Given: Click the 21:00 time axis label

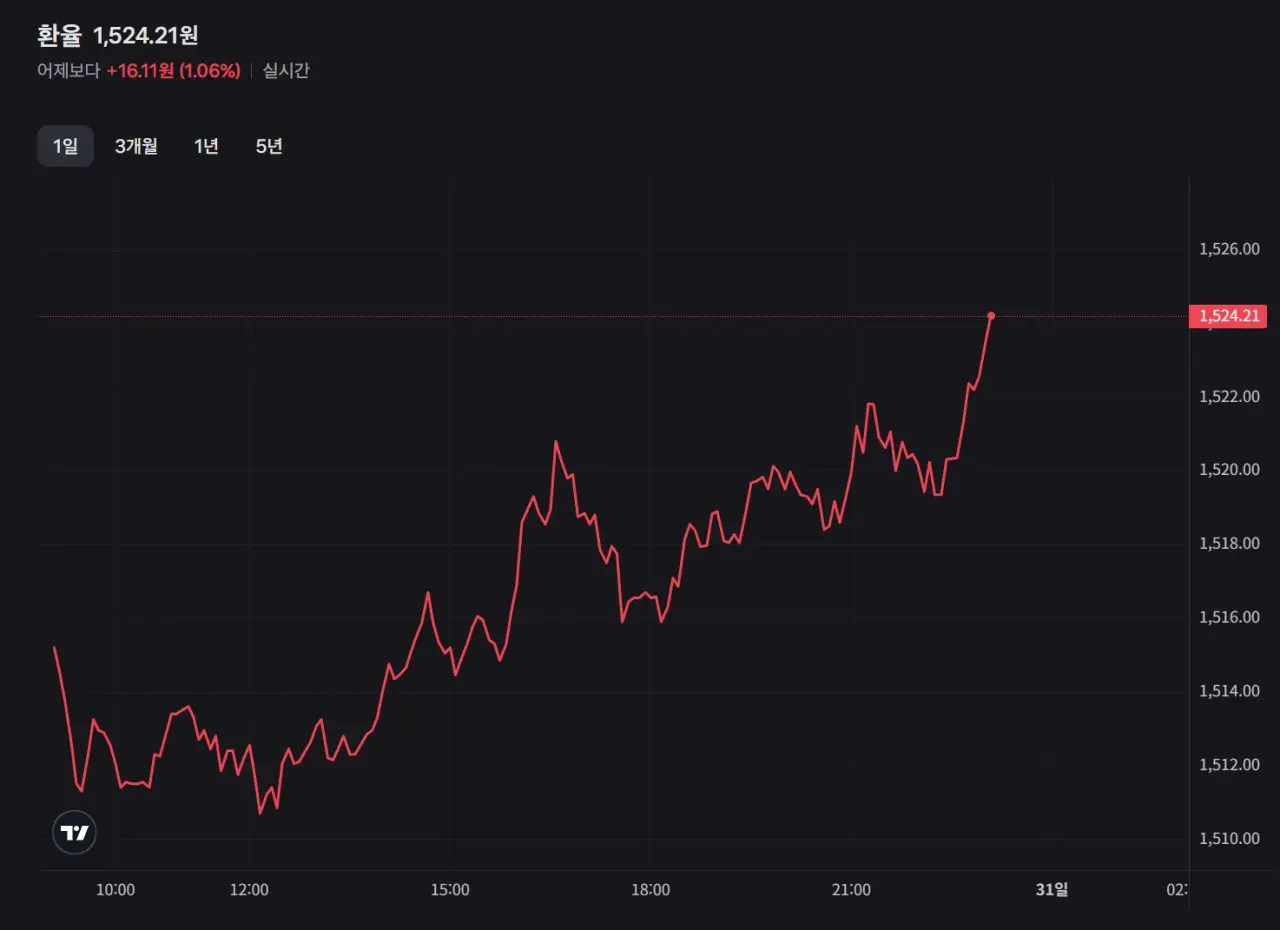Looking at the screenshot, I should click(851, 889).
